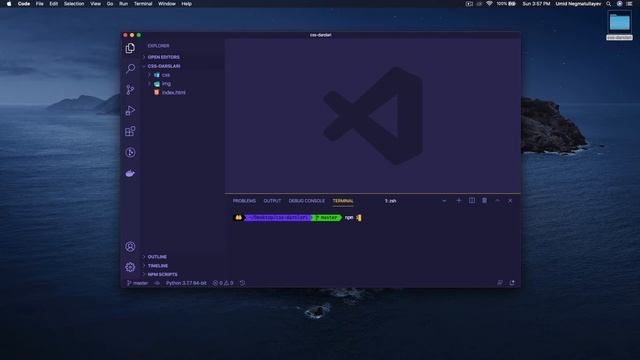The height and width of the screenshot is (360, 640).
Task: Open the Search view in activity bar
Action: (x=130, y=69)
